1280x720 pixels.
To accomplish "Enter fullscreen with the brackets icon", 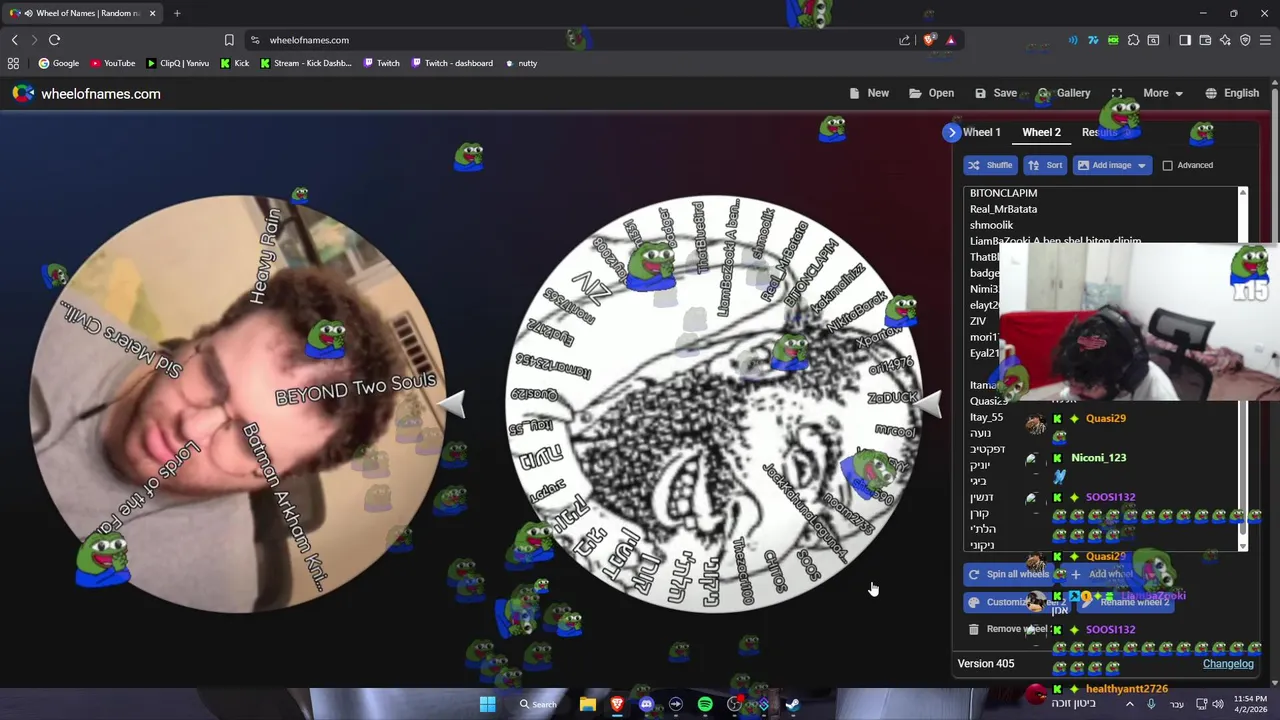I will [1117, 93].
